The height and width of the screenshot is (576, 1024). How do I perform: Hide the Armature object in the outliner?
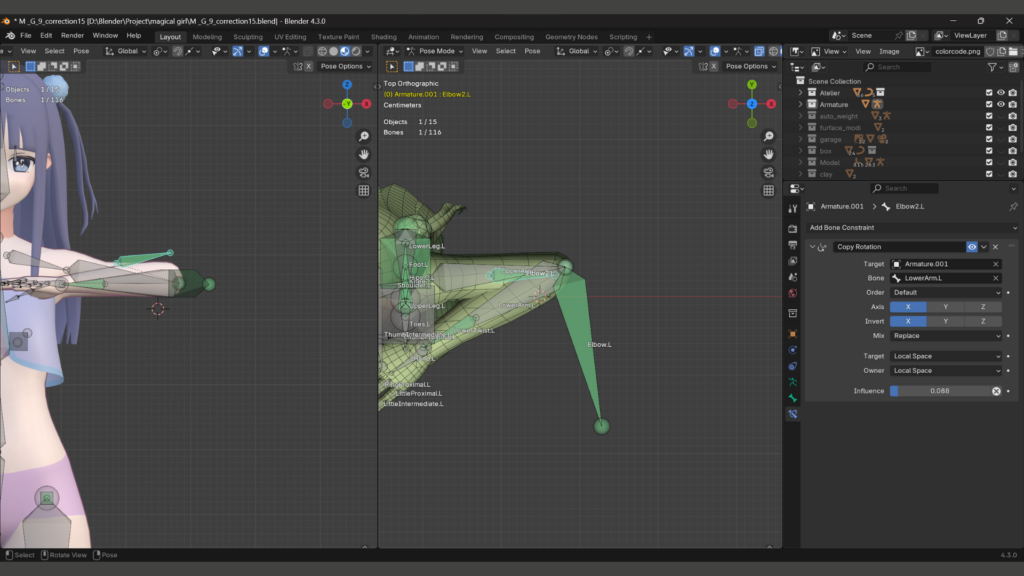(x=1000, y=104)
